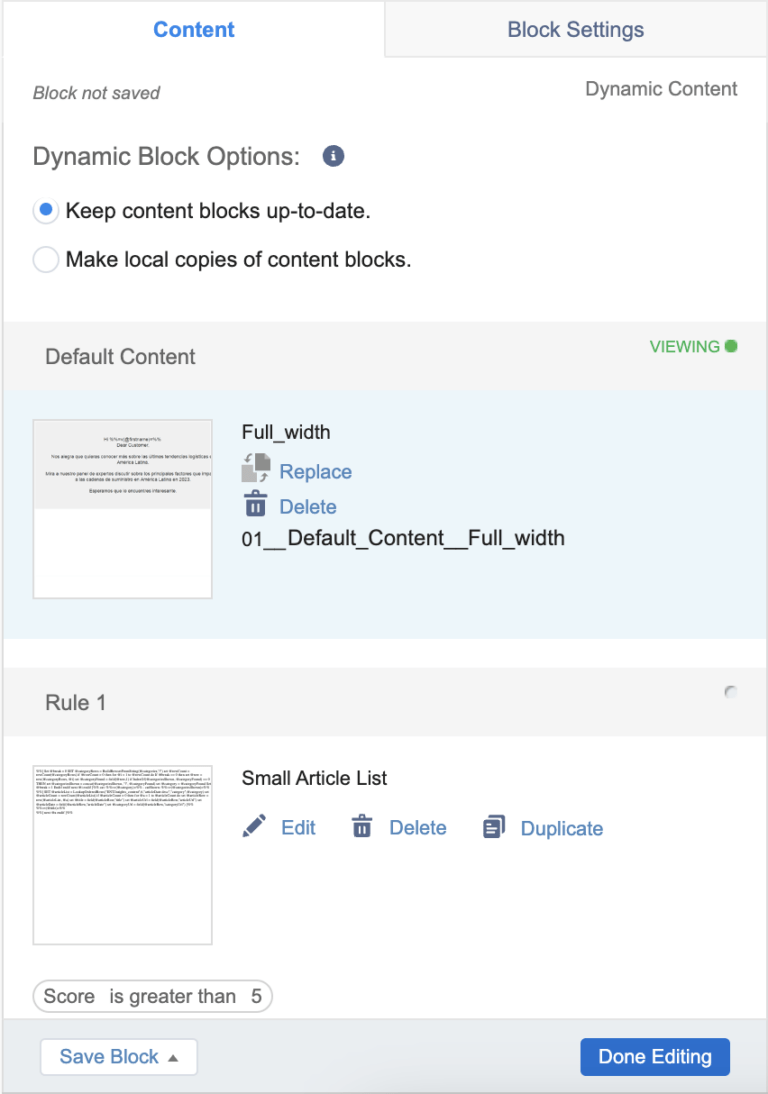The image size is (768, 1094).
Task: Click the Duplicate icon for Small Article List
Action: [x=494, y=827]
